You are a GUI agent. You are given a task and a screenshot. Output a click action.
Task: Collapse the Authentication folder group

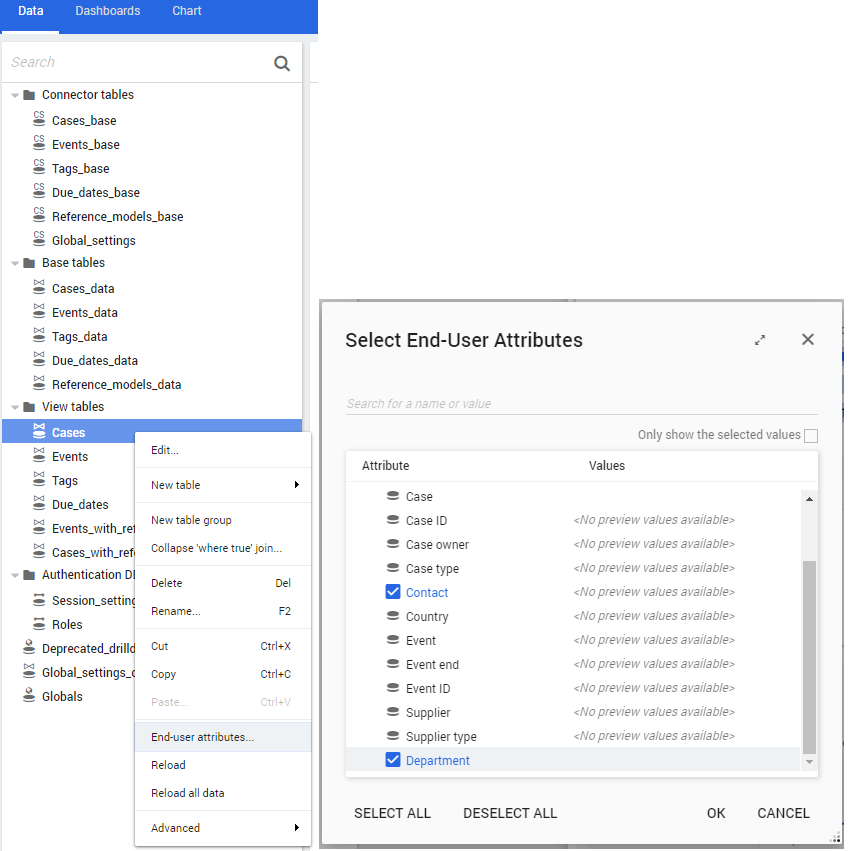(x=15, y=576)
